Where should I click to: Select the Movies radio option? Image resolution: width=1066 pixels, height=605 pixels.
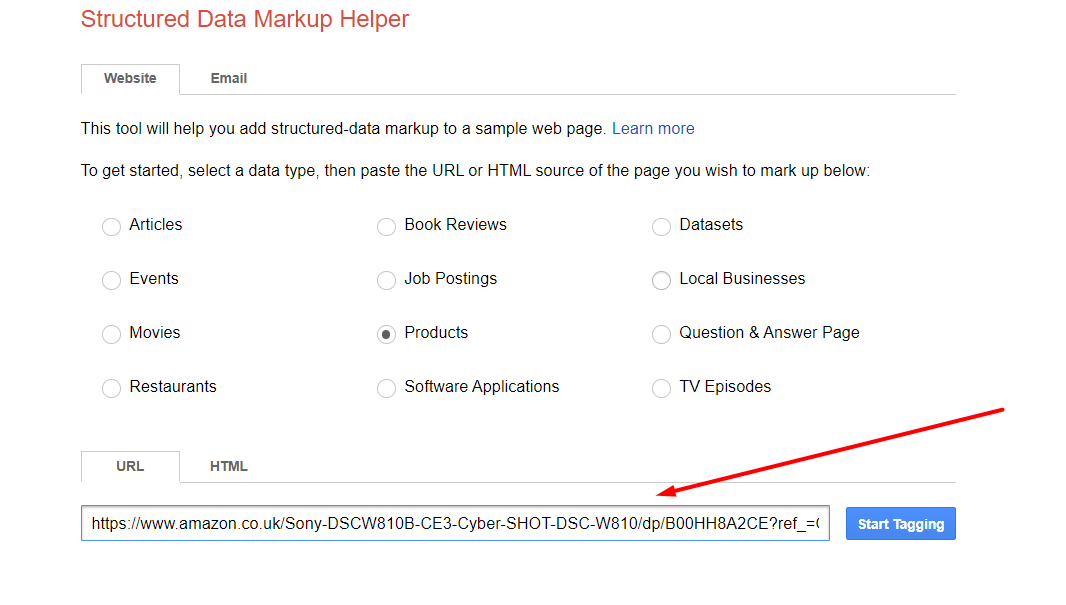[x=111, y=335]
